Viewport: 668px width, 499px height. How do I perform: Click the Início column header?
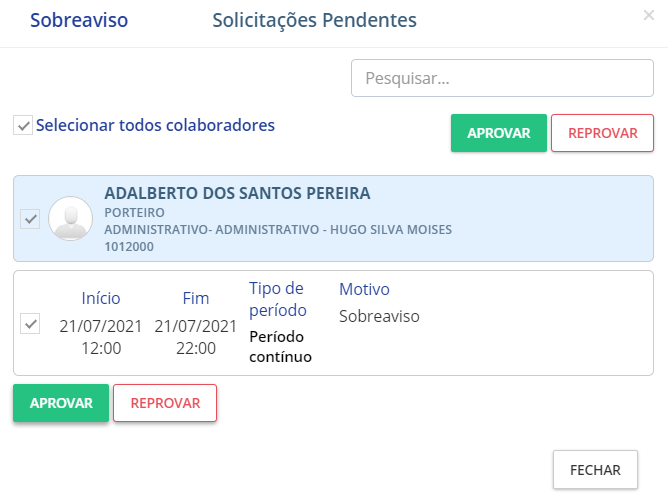pyautogui.click(x=101, y=298)
